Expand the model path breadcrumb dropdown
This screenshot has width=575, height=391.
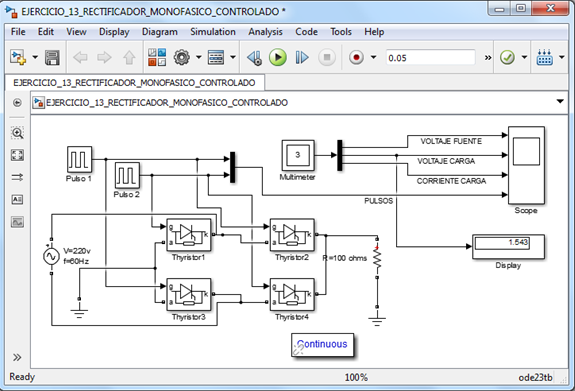[x=560, y=102]
